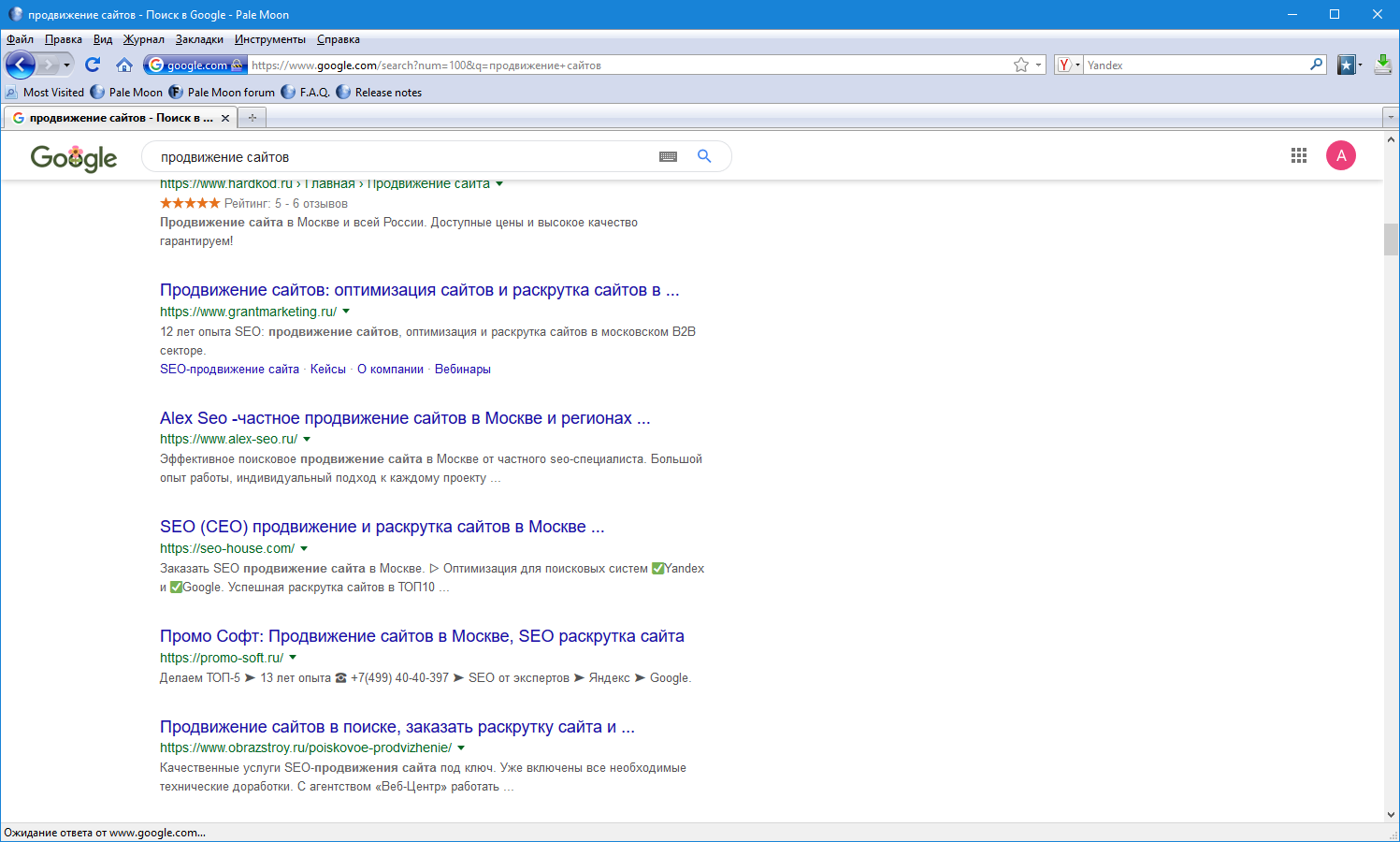1400x842 pixels.
Task: Click the Google logo
Action: point(74,158)
